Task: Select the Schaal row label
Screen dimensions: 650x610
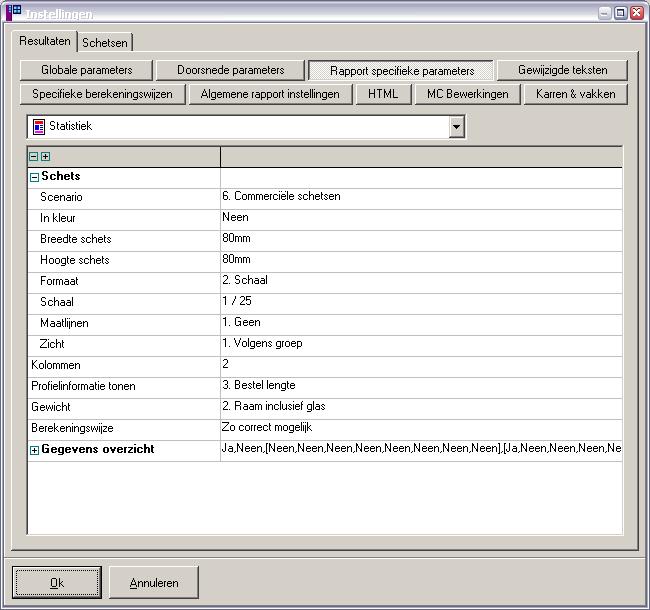Action: pos(57,302)
